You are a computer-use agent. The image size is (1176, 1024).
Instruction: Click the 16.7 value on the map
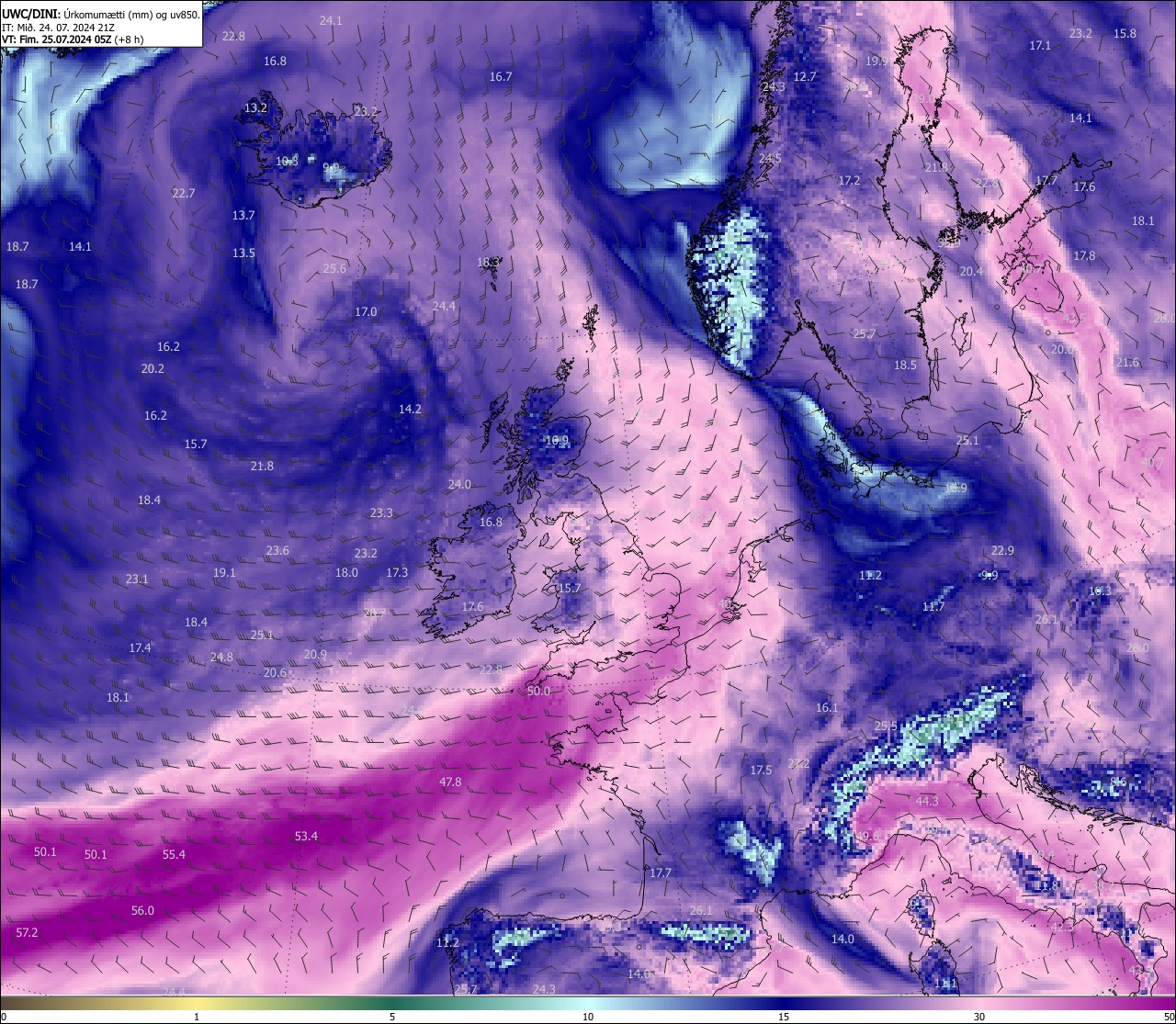point(501,77)
